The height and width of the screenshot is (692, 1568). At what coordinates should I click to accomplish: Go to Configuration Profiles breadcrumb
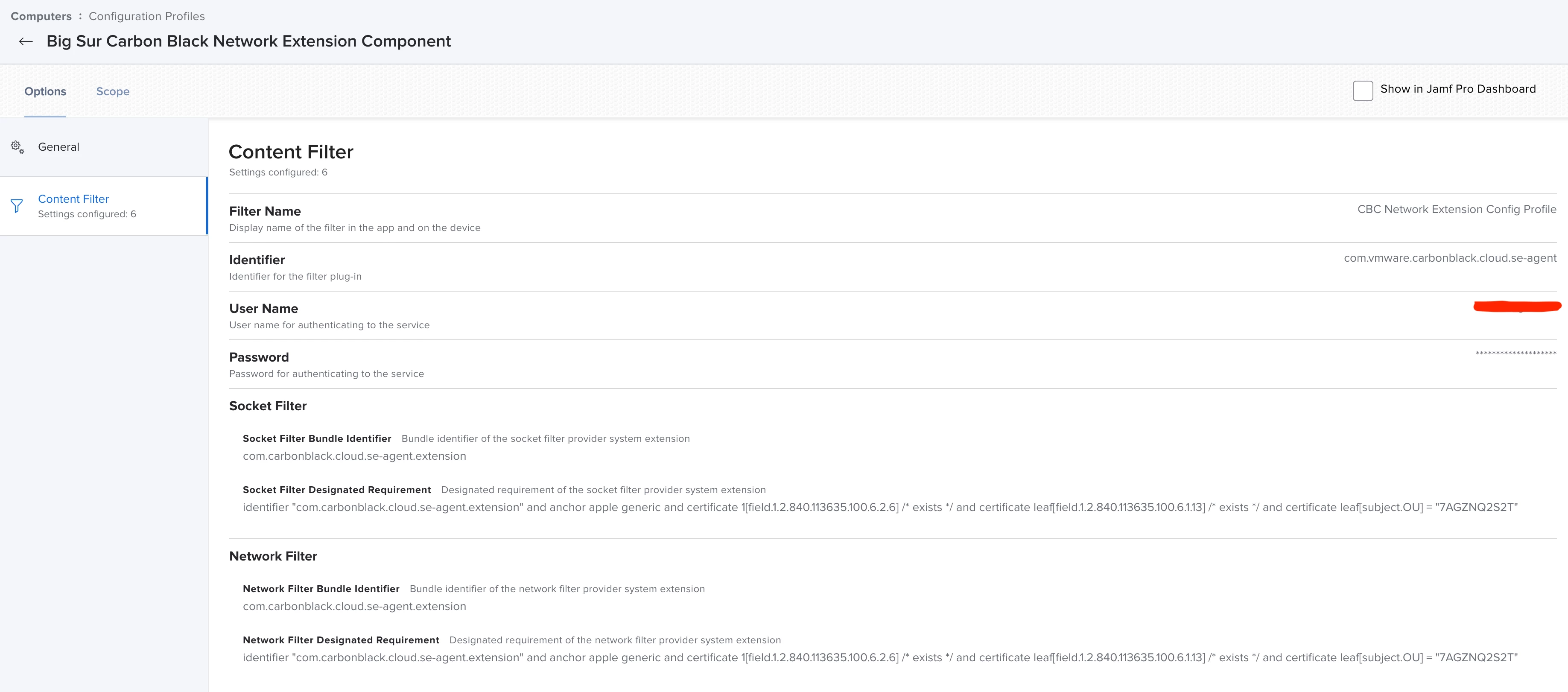click(x=146, y=16)
